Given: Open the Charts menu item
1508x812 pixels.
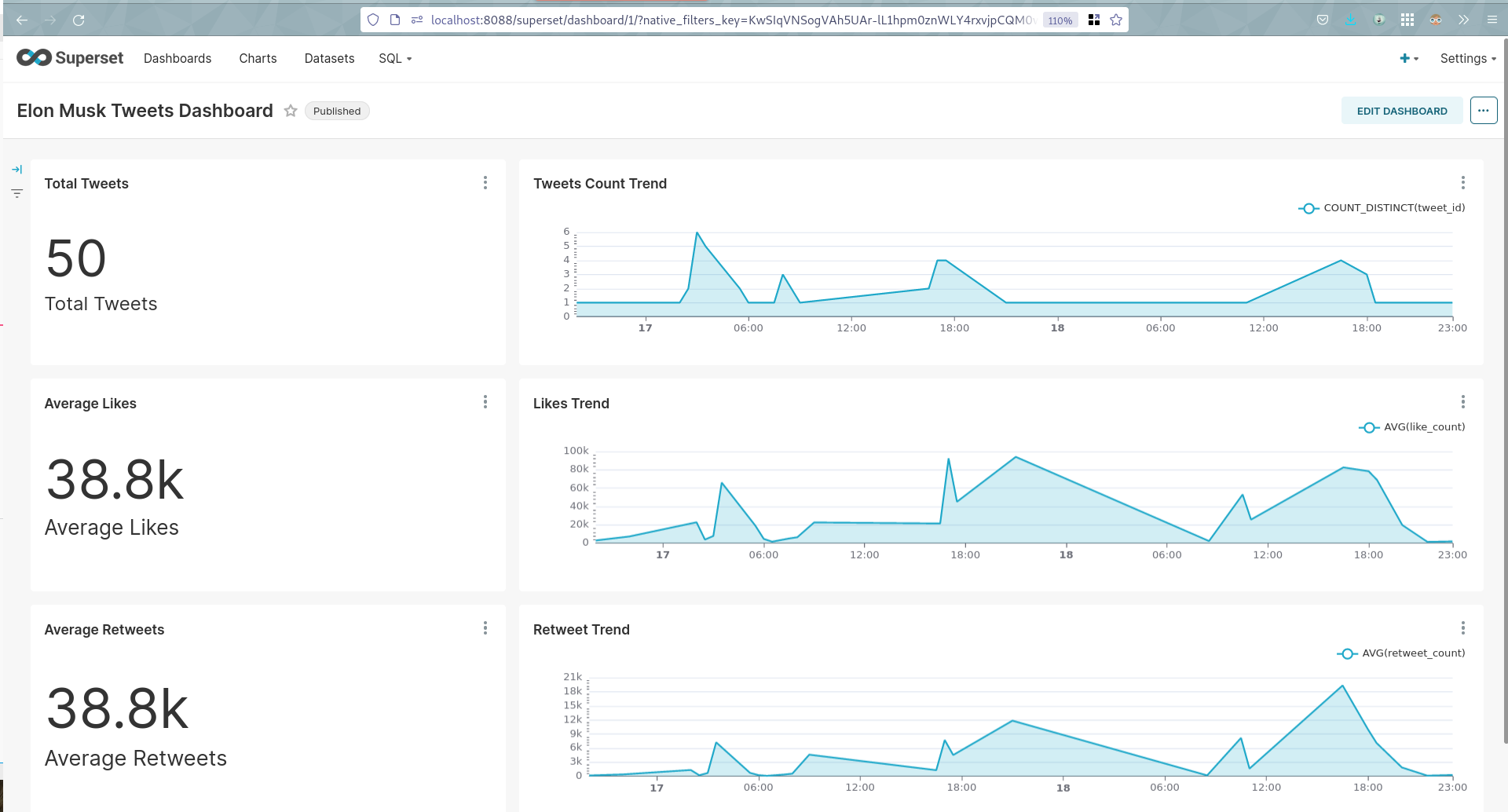Looking at the screenshot, I should tap(258, 58).
